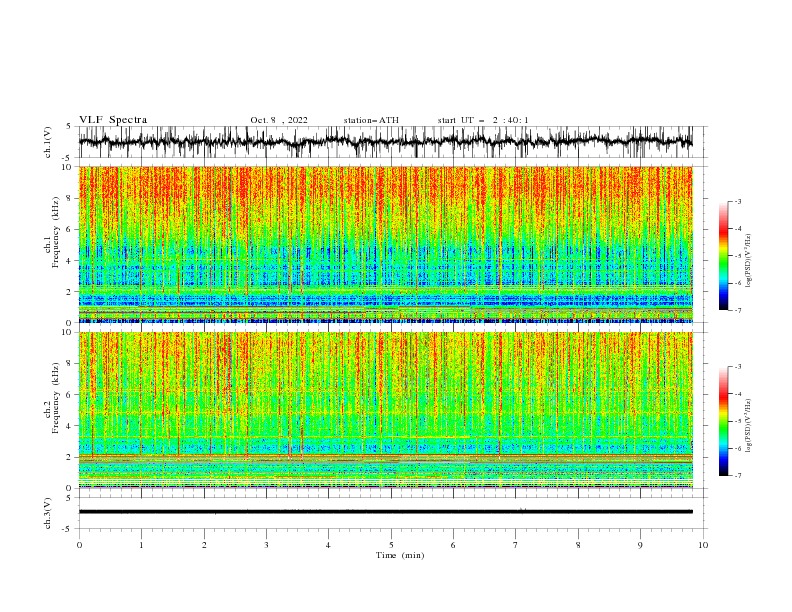This screenshot has height=612, width=792.
Task: Click inside the ch.1 spectrogram panel
Action: point(385,244)
